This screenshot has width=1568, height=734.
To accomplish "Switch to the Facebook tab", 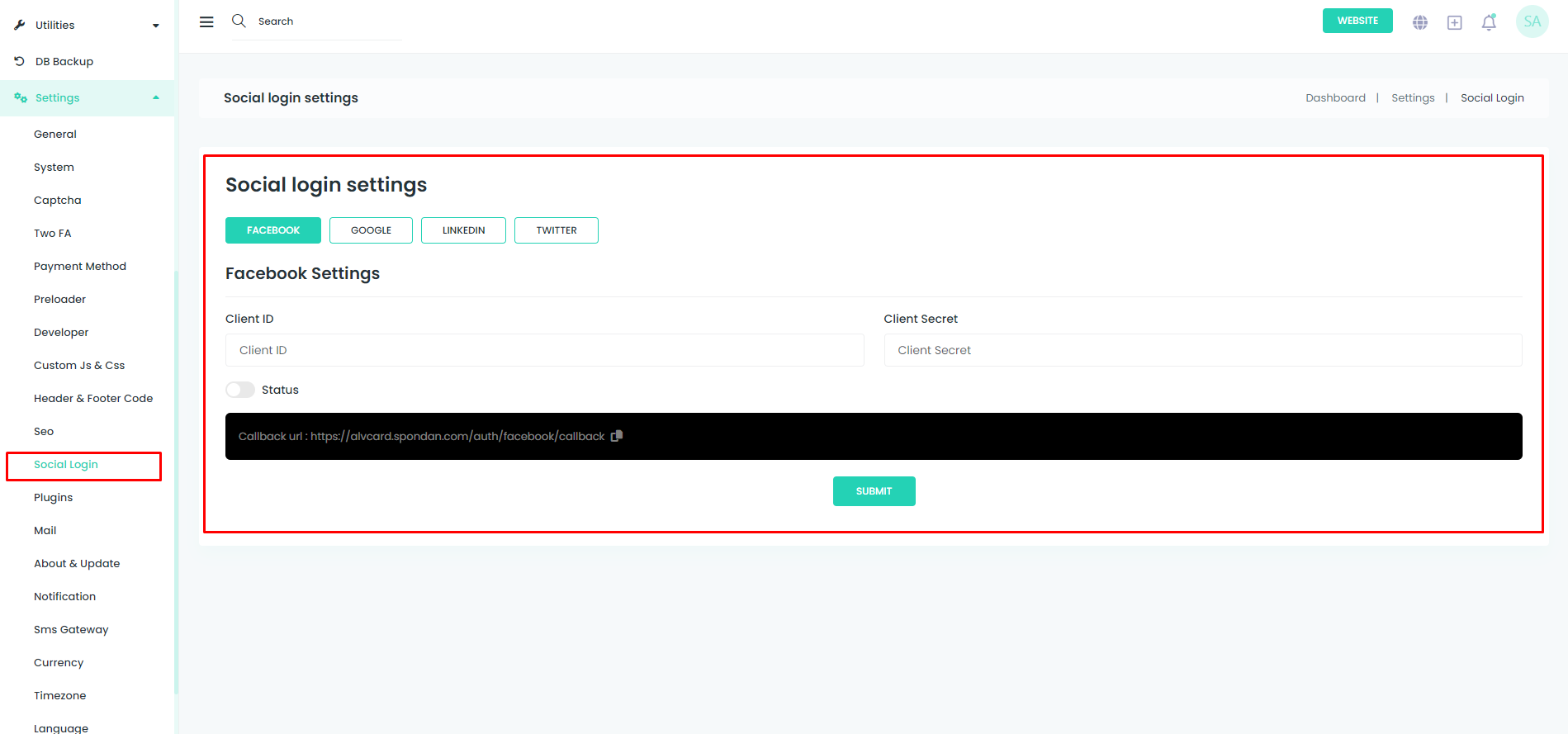I will point(273,230).
